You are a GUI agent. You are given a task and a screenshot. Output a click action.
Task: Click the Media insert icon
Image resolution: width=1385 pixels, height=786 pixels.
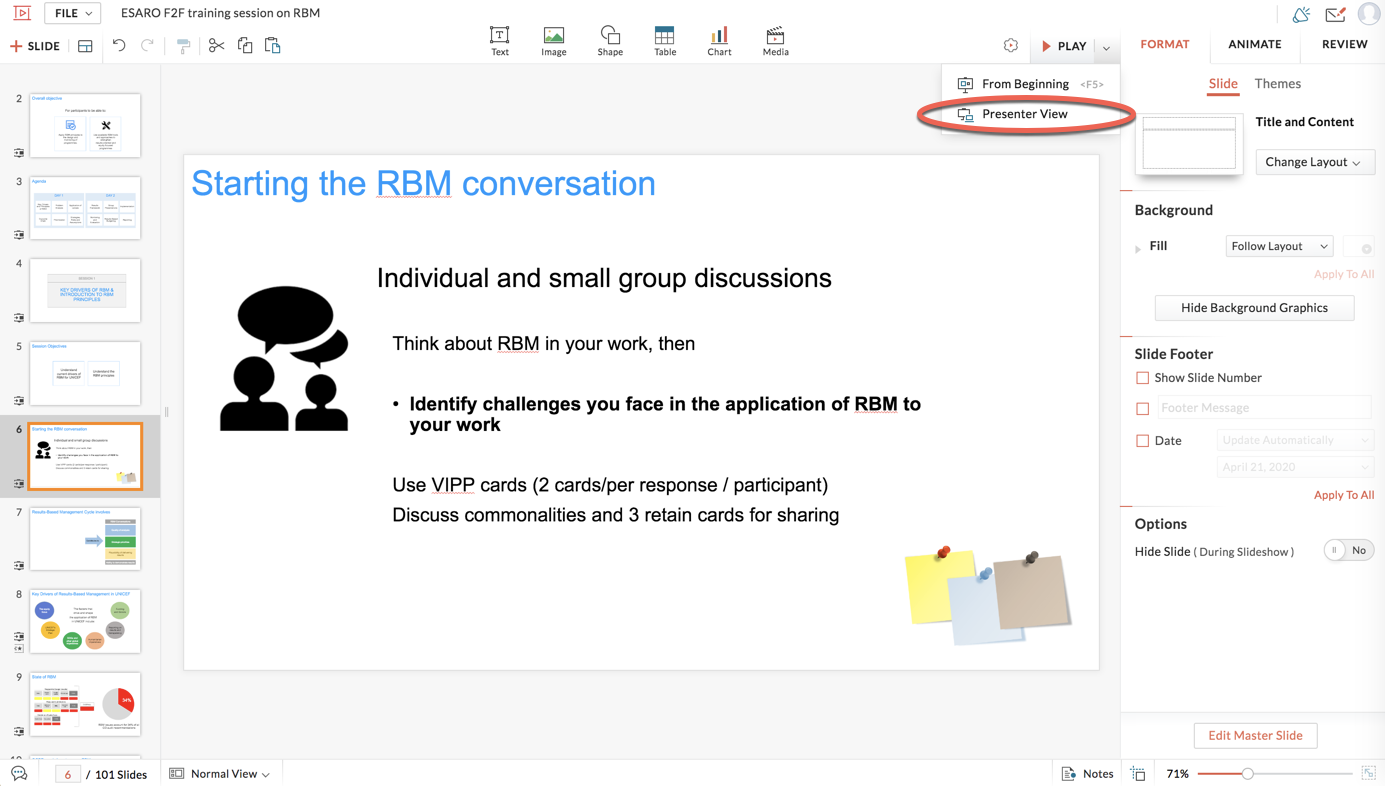(775, 41)
